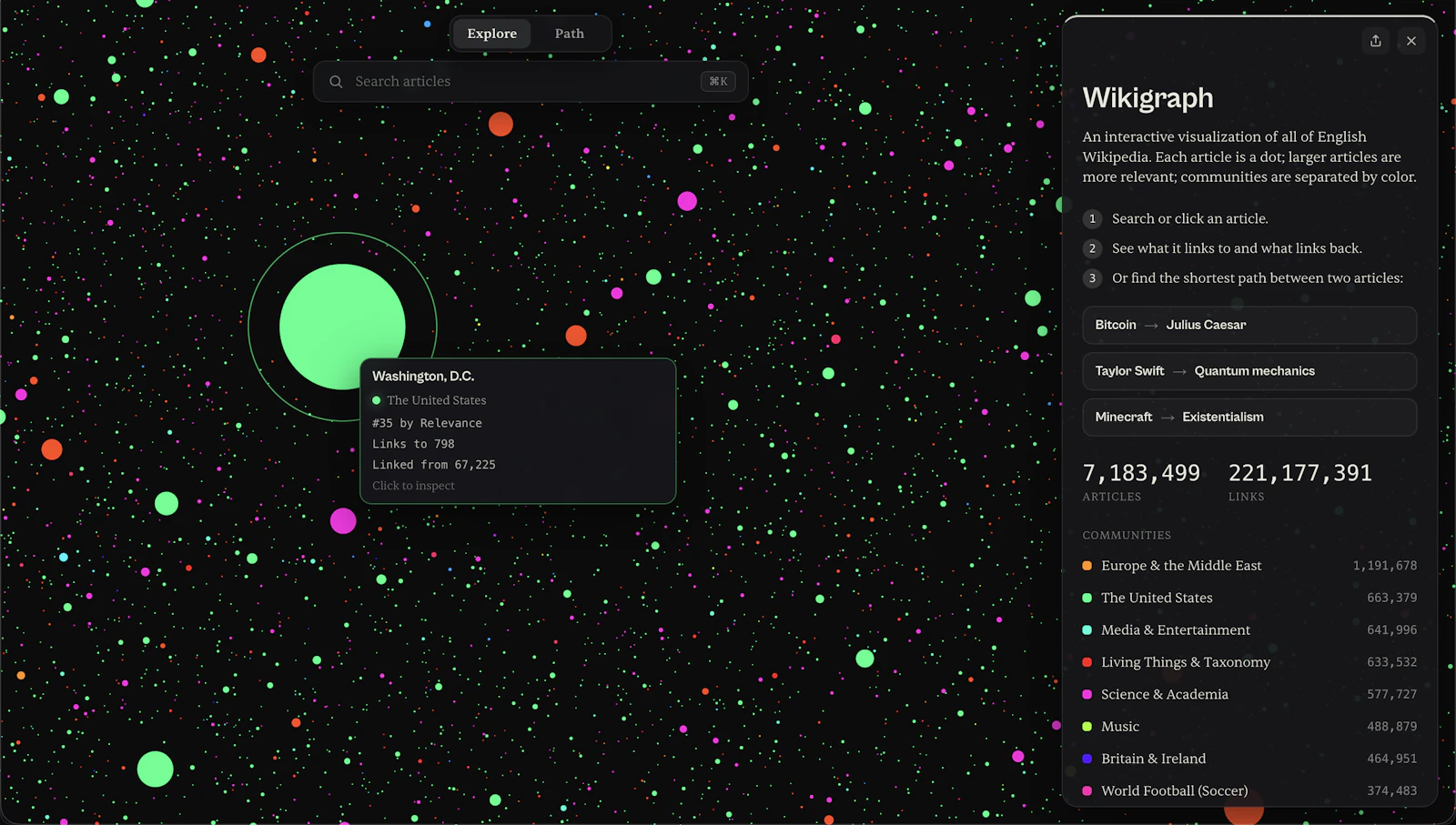
Task: Click the magenta node below Washington node
Action: click(x=343, y=521)
